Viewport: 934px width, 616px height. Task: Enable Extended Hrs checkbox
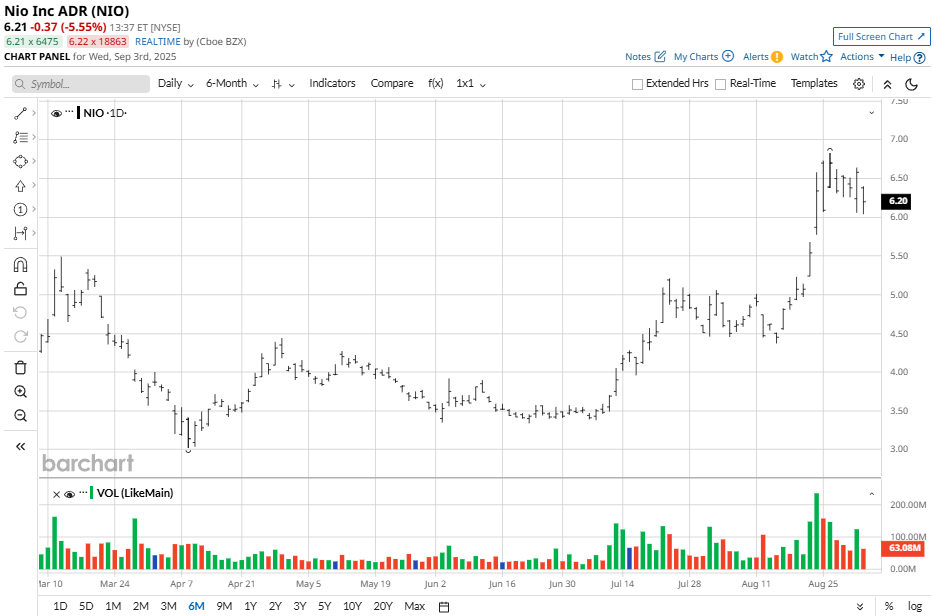point(637,84)
